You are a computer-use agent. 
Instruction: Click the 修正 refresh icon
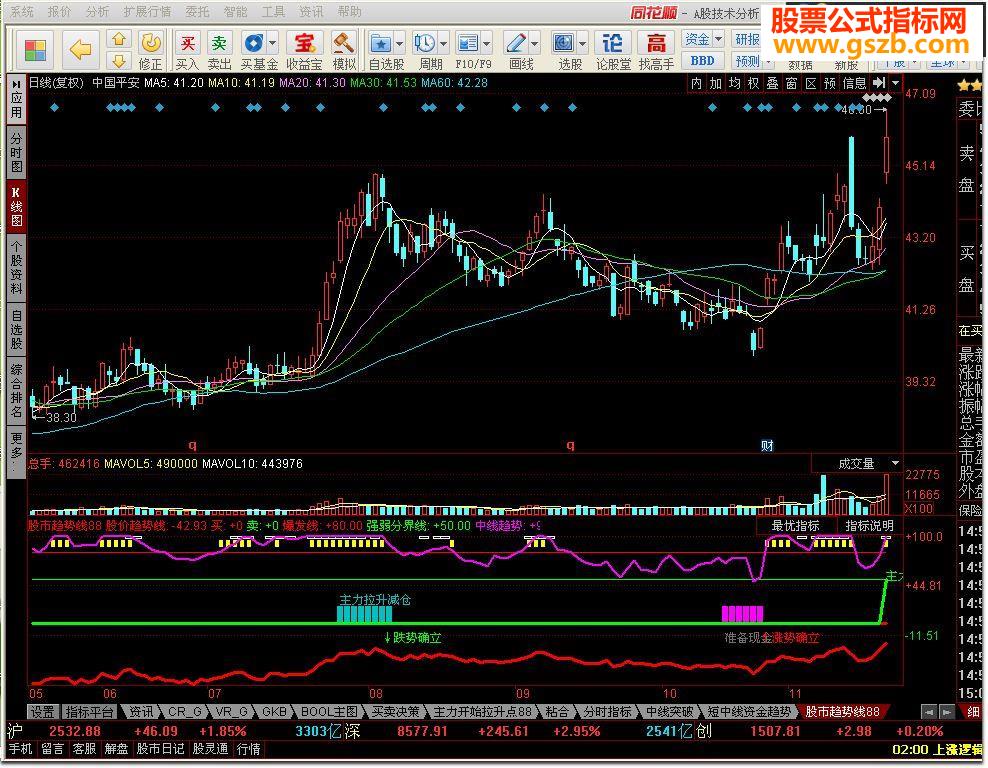click(x=151, y=43)
